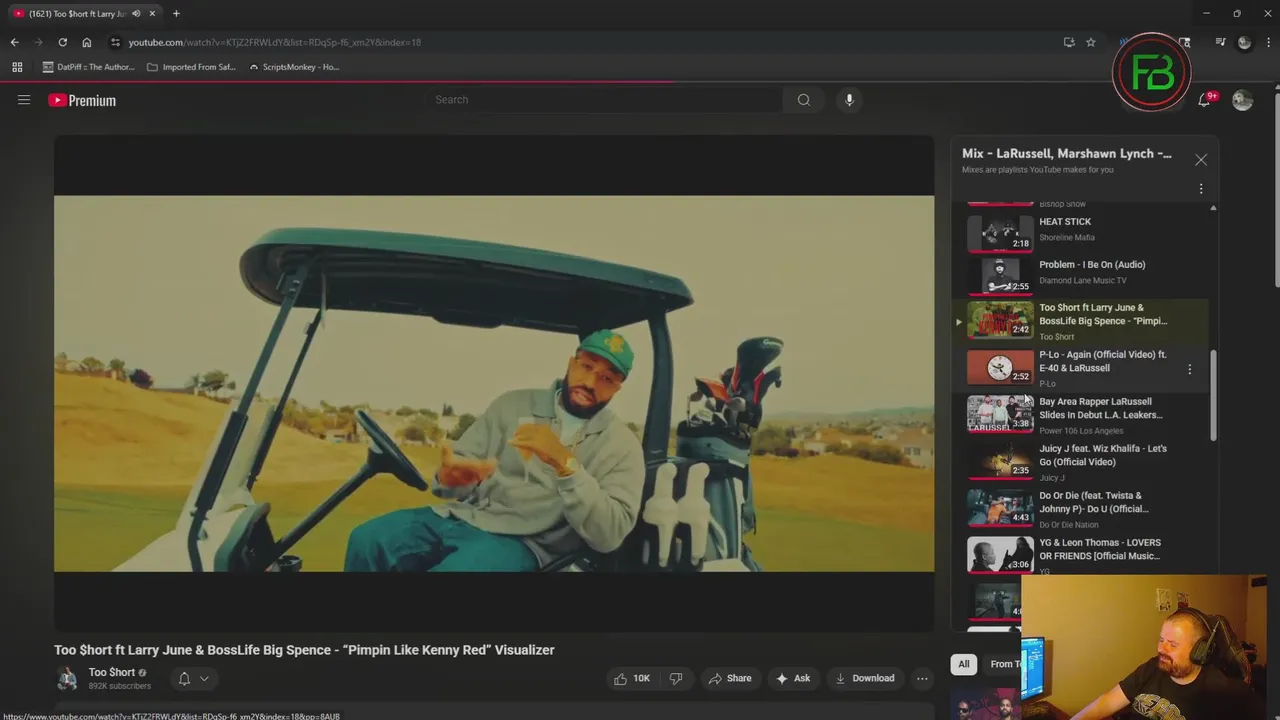Open the Chrome apps grid icon
Viewport: 1280px width, 720px height.
pos(17,67)
